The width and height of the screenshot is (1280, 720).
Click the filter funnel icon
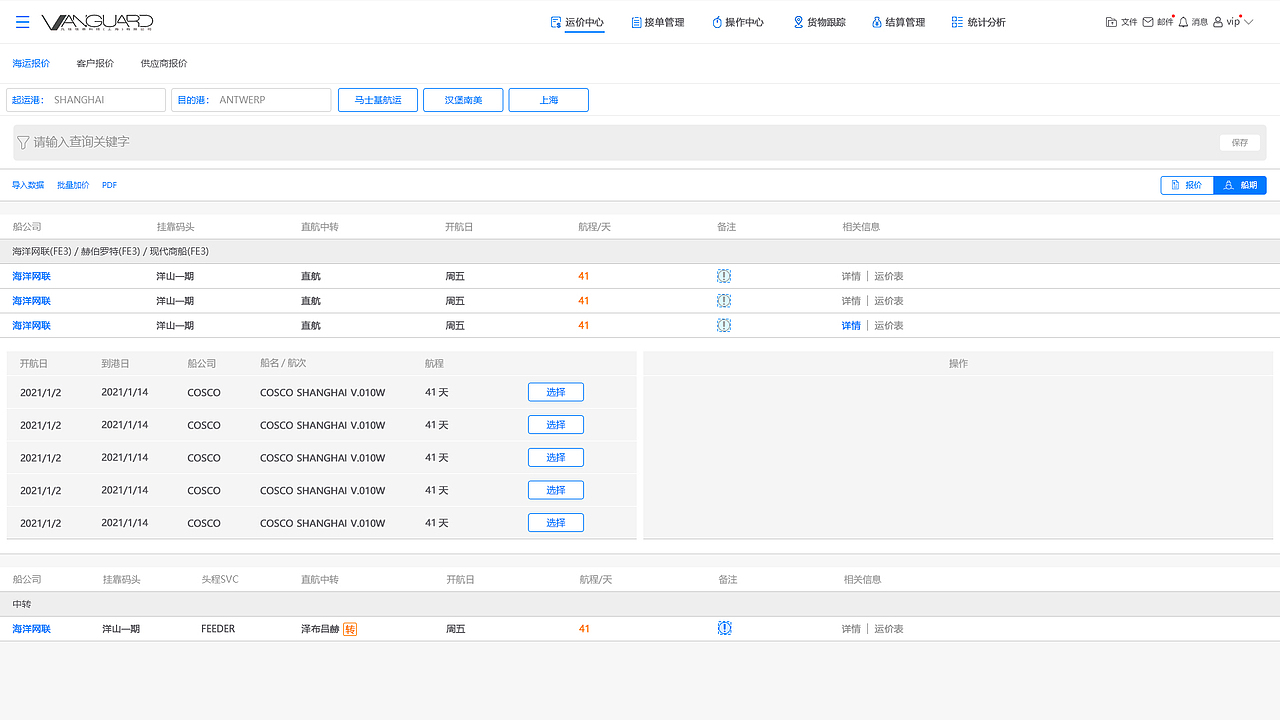point(23,142)
